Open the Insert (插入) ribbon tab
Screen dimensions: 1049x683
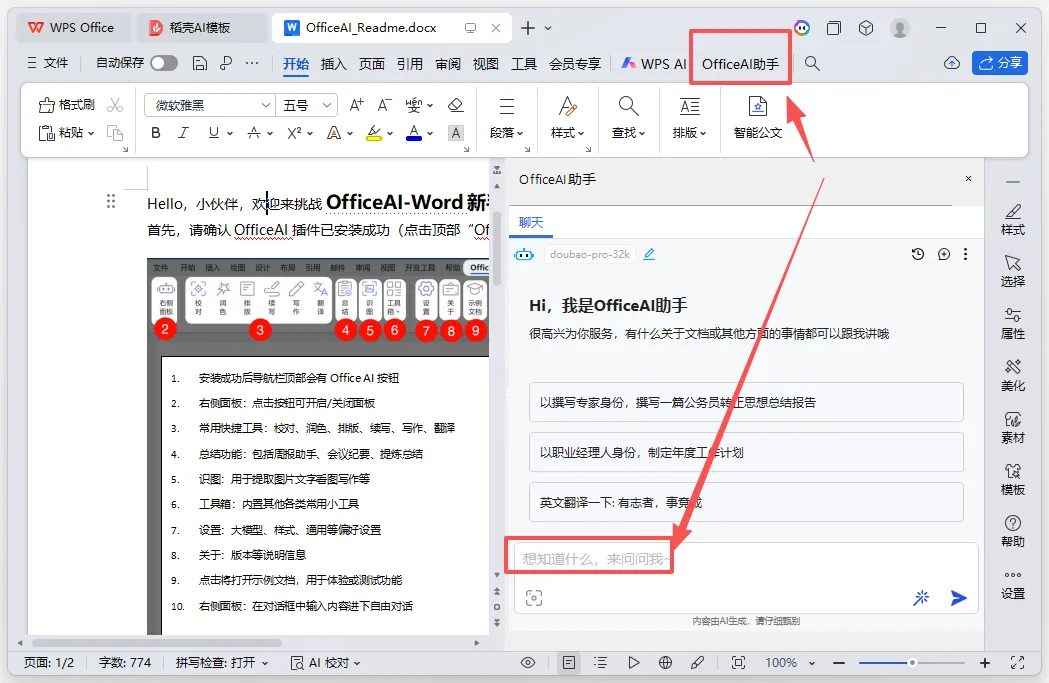coord(333,64)
